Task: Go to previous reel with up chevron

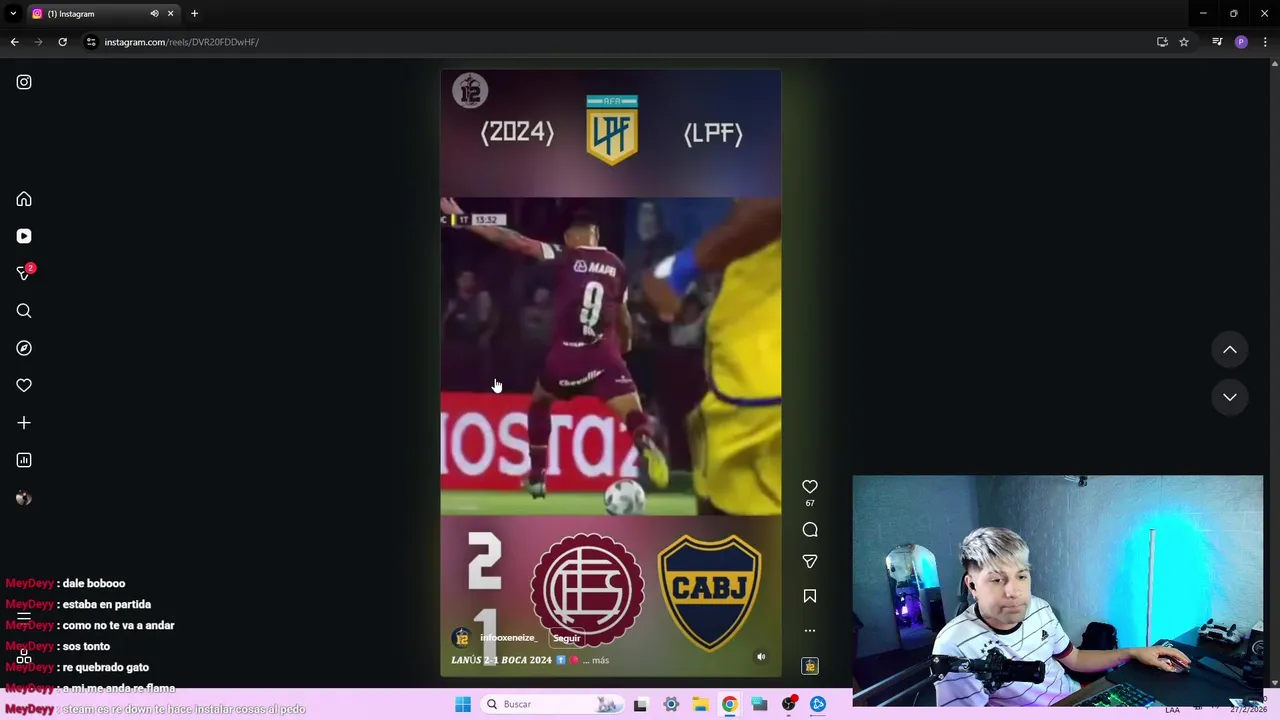Action: 1230,350
